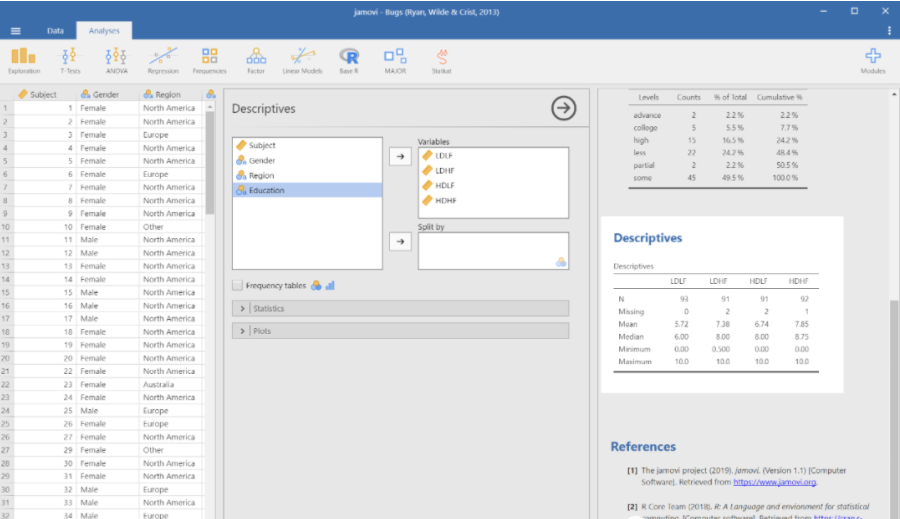Screen dimensions: 900x519
Task: Expand the Plots options section
Action: (x=400, y=331)
